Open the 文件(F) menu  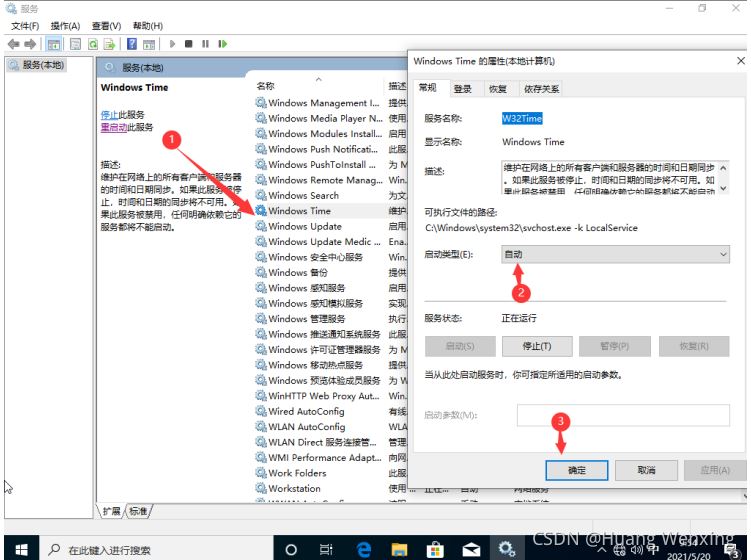pyautogui.click(x=25, y=26)
